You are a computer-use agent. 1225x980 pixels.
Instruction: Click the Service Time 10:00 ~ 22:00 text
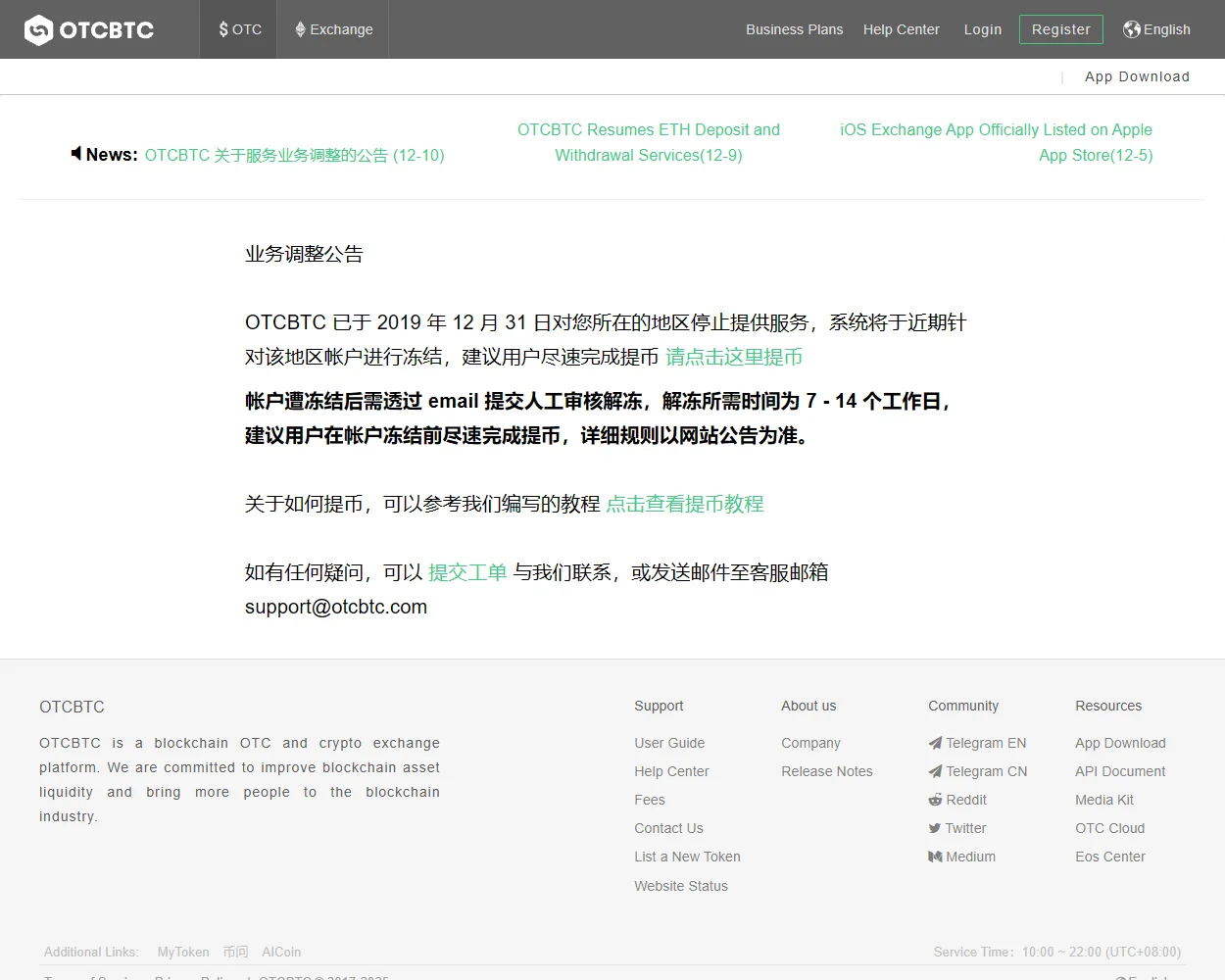pos(1057,952)
